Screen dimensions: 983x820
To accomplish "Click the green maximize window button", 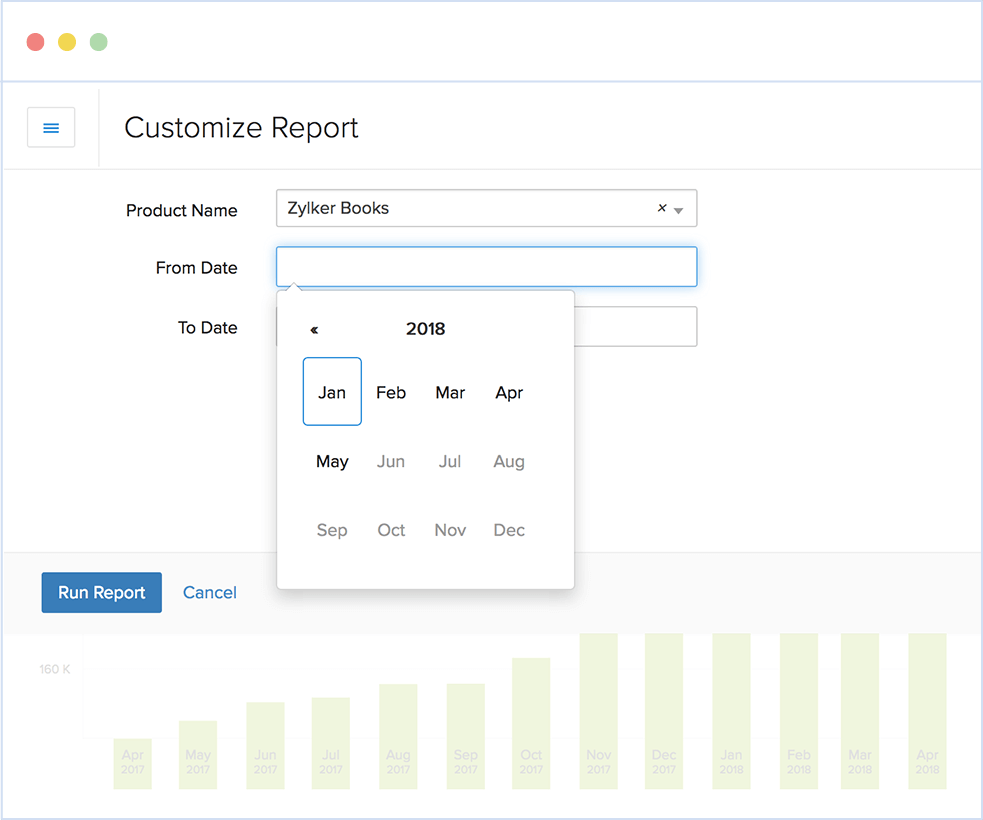I will (98, 42).
